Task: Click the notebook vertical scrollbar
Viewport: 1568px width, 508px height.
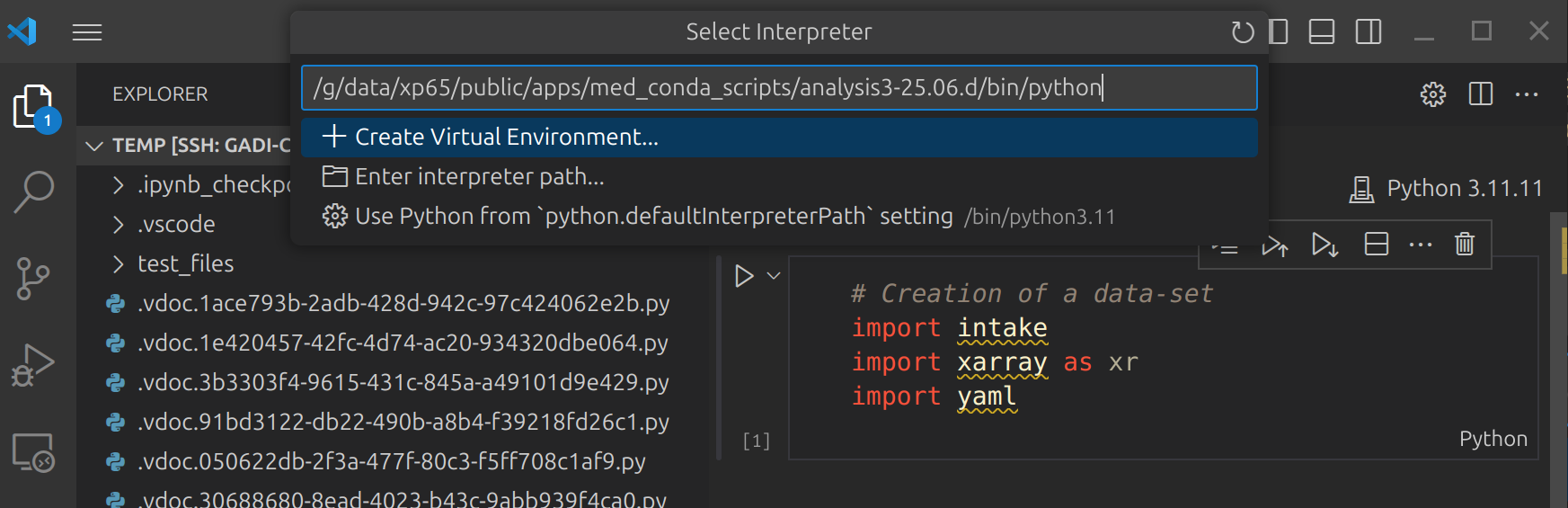Action: (1559, 360)
